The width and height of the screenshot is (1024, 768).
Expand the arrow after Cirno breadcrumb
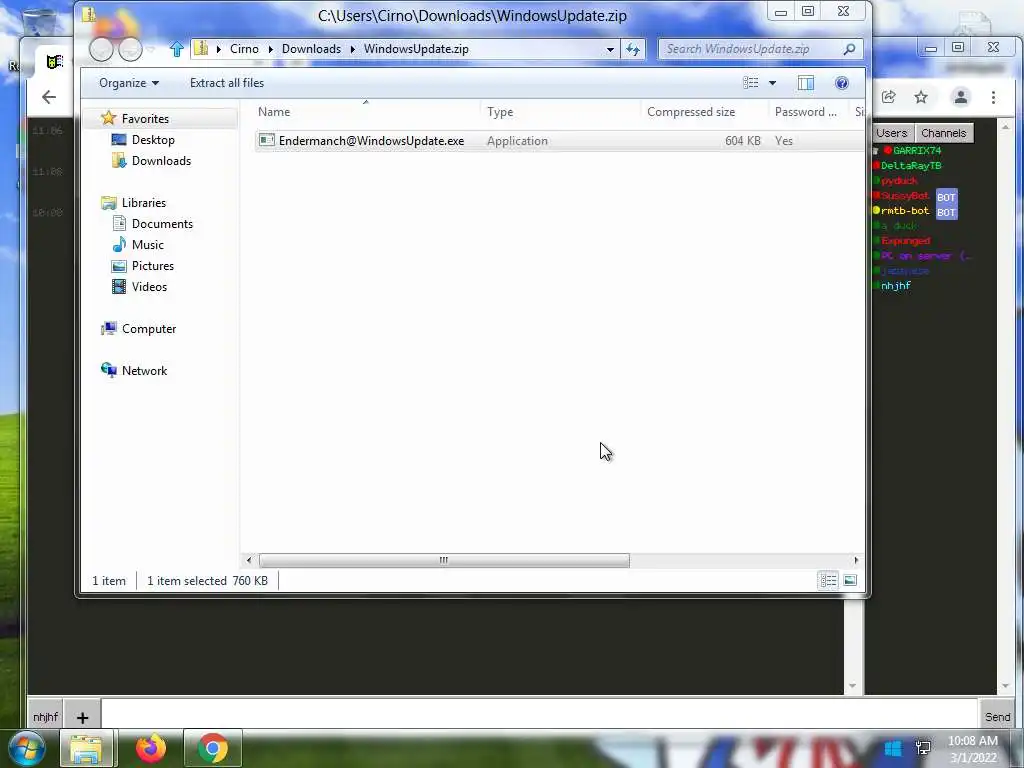pyautogui.click(x=270, y=49)
